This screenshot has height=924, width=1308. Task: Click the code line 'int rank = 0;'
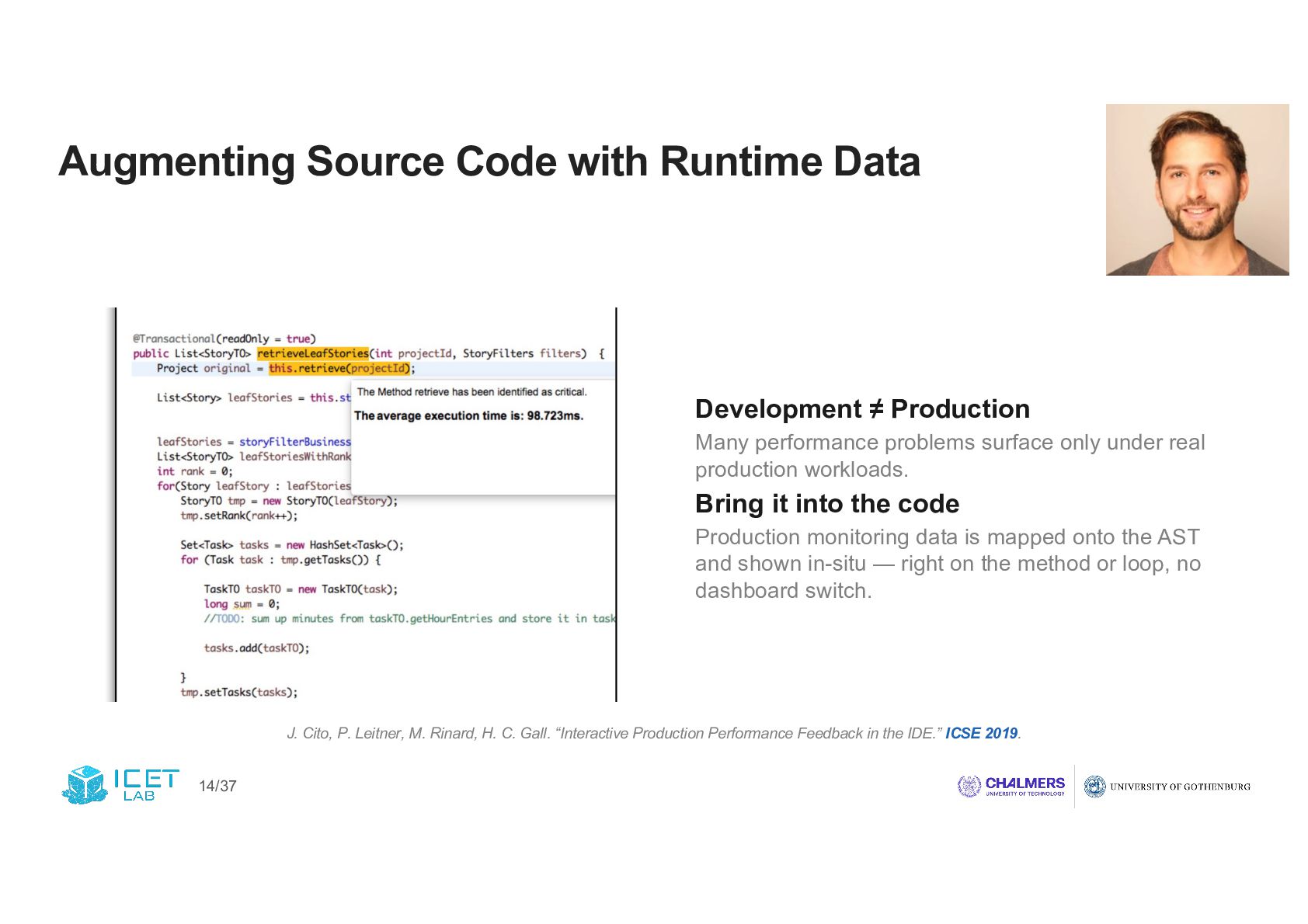(x=195, y=471)
